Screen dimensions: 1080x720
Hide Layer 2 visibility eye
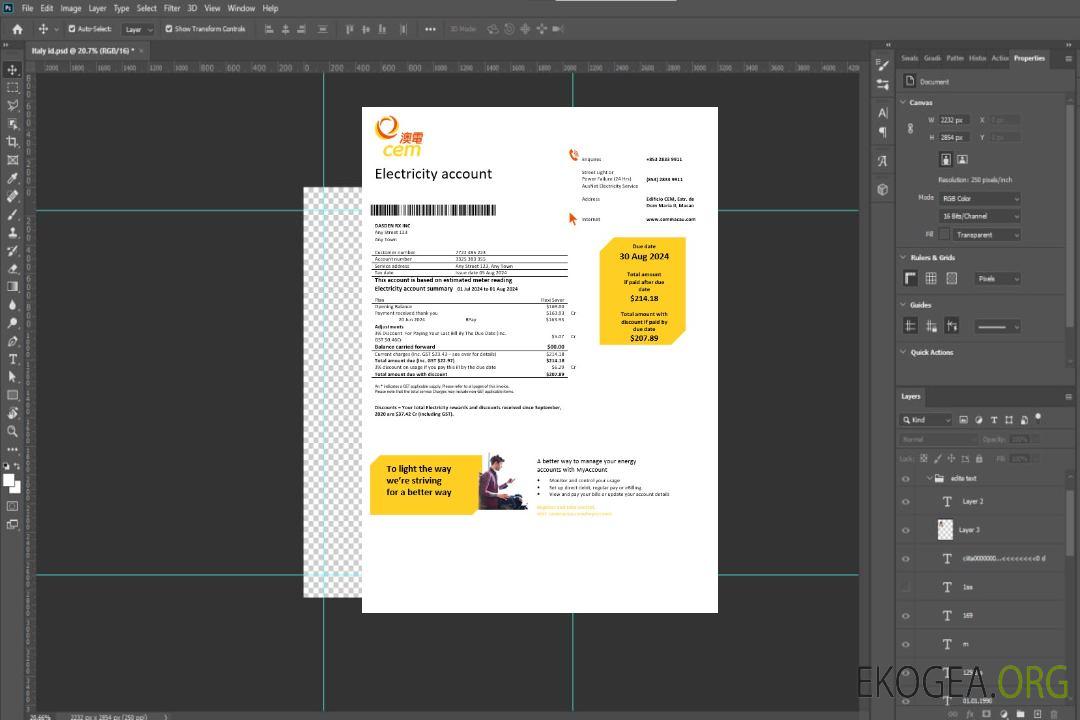906,502
